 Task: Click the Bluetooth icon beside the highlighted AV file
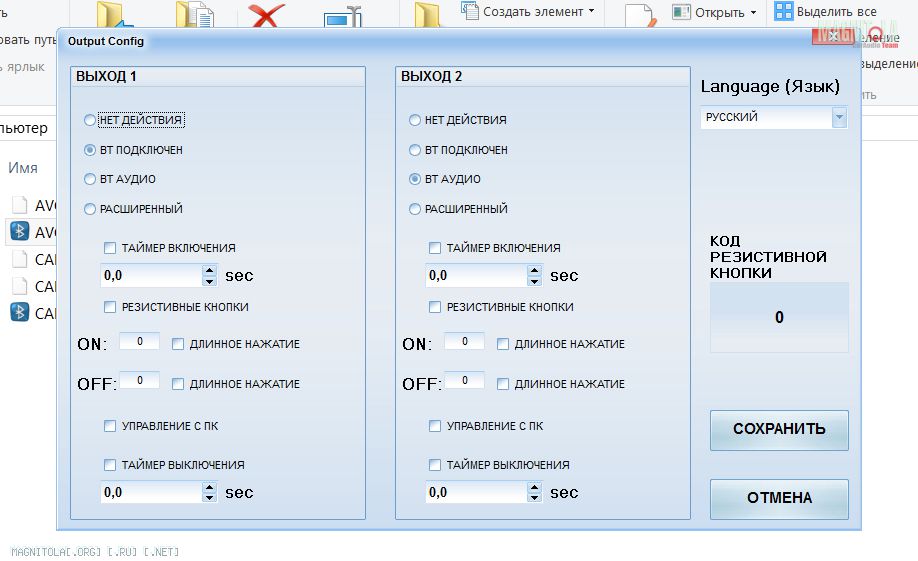tap(19, 232)
